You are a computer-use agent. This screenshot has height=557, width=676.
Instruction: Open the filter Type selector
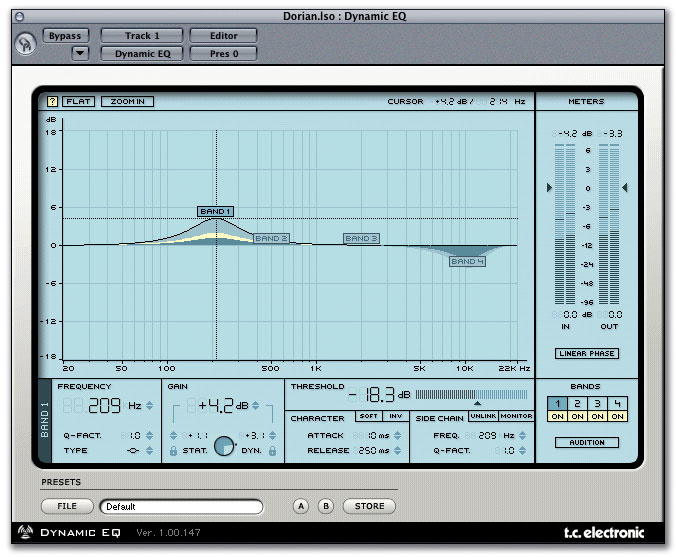tap(133, 451)
